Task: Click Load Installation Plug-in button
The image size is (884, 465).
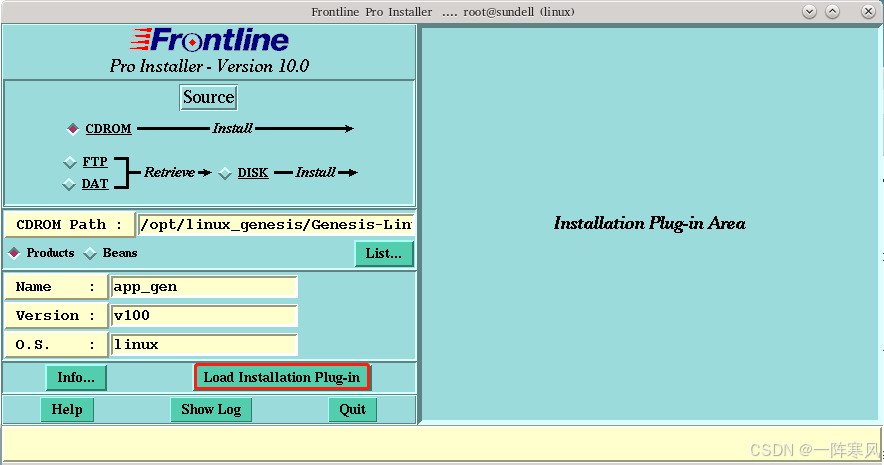Action: point(282,377)
